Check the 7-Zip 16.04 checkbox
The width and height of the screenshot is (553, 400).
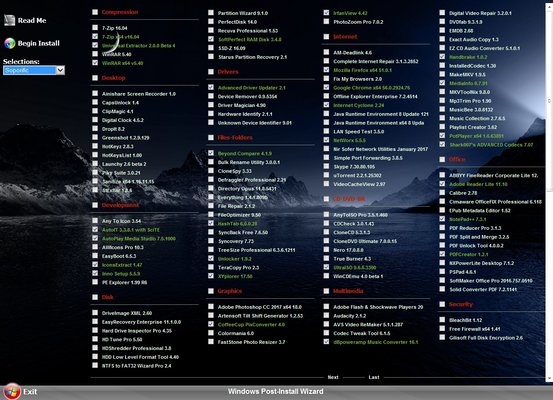coord(95,28)
